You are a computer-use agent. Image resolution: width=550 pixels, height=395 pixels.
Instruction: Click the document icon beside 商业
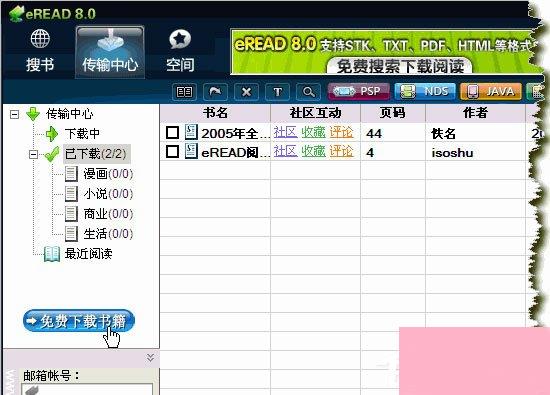point(71,214)
